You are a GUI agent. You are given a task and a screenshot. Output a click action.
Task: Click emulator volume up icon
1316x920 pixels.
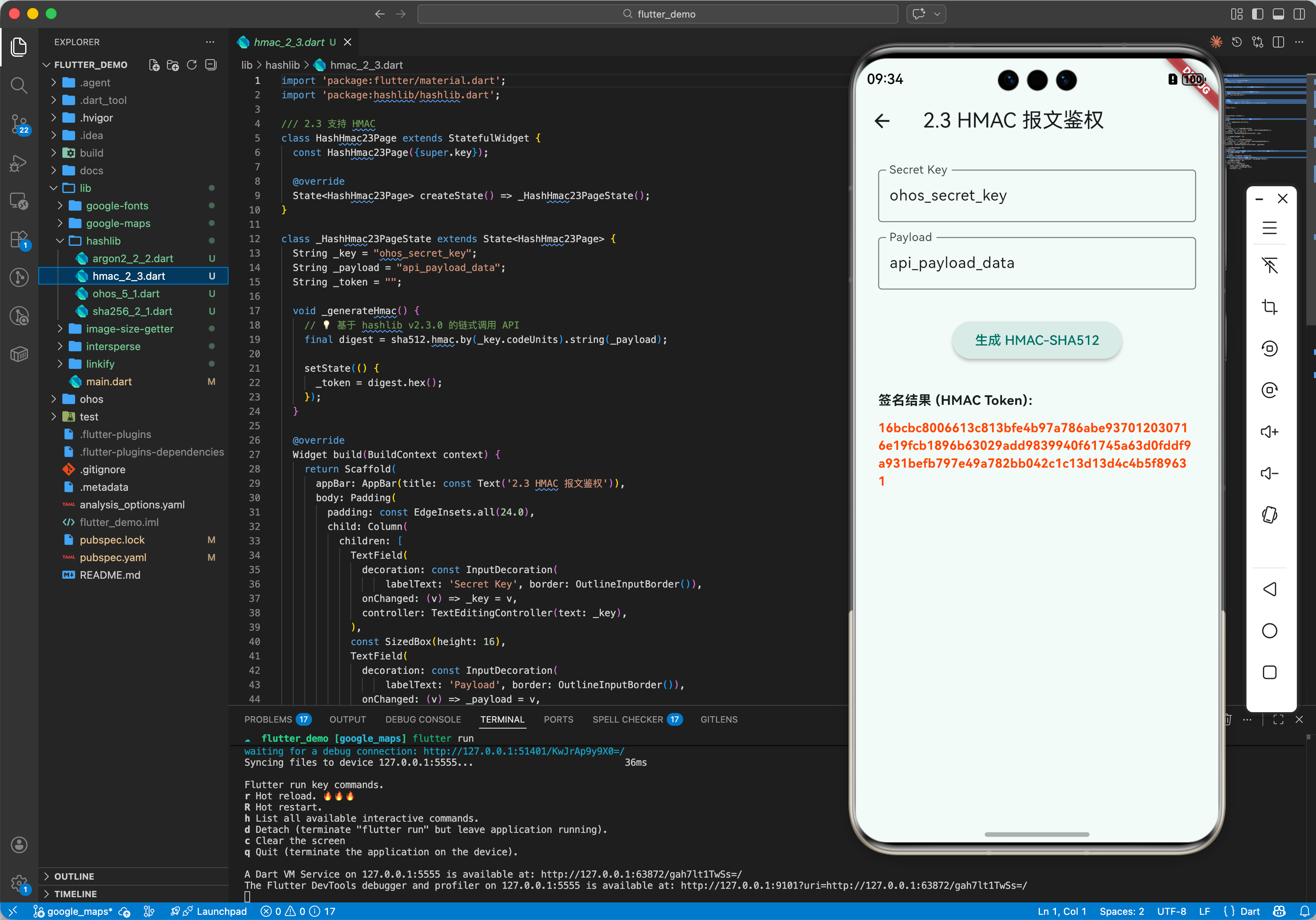(x=1269, y=432)
